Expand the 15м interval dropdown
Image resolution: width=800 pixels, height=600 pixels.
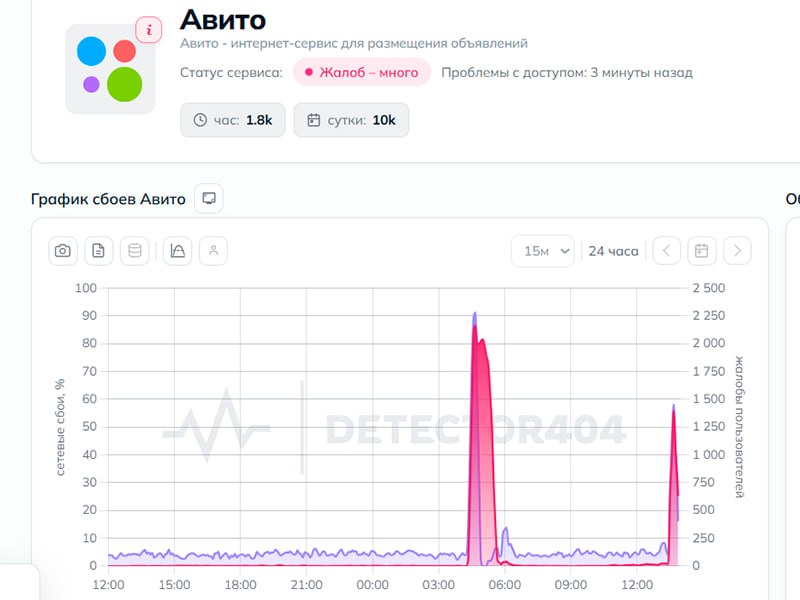pyautogui.click(x=543, y=251)
